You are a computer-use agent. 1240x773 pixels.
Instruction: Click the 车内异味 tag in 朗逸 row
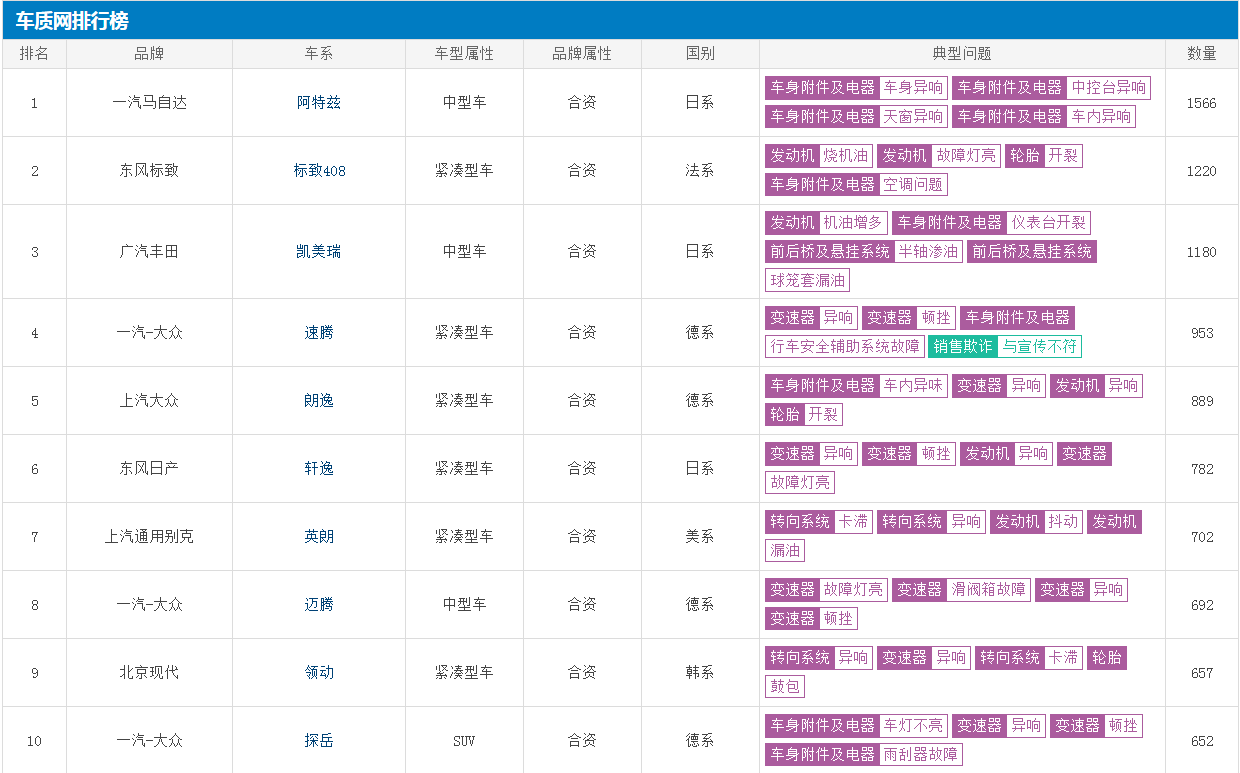point(913,385)
